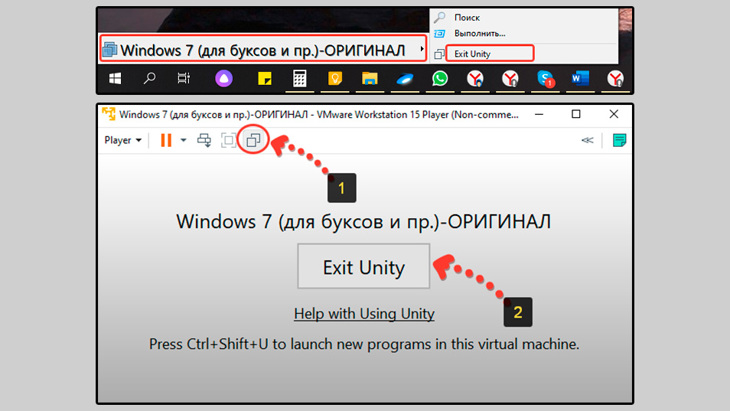Open the Calculator taskbar icon
Screen dimensions: 730x411
coord(299,79)
